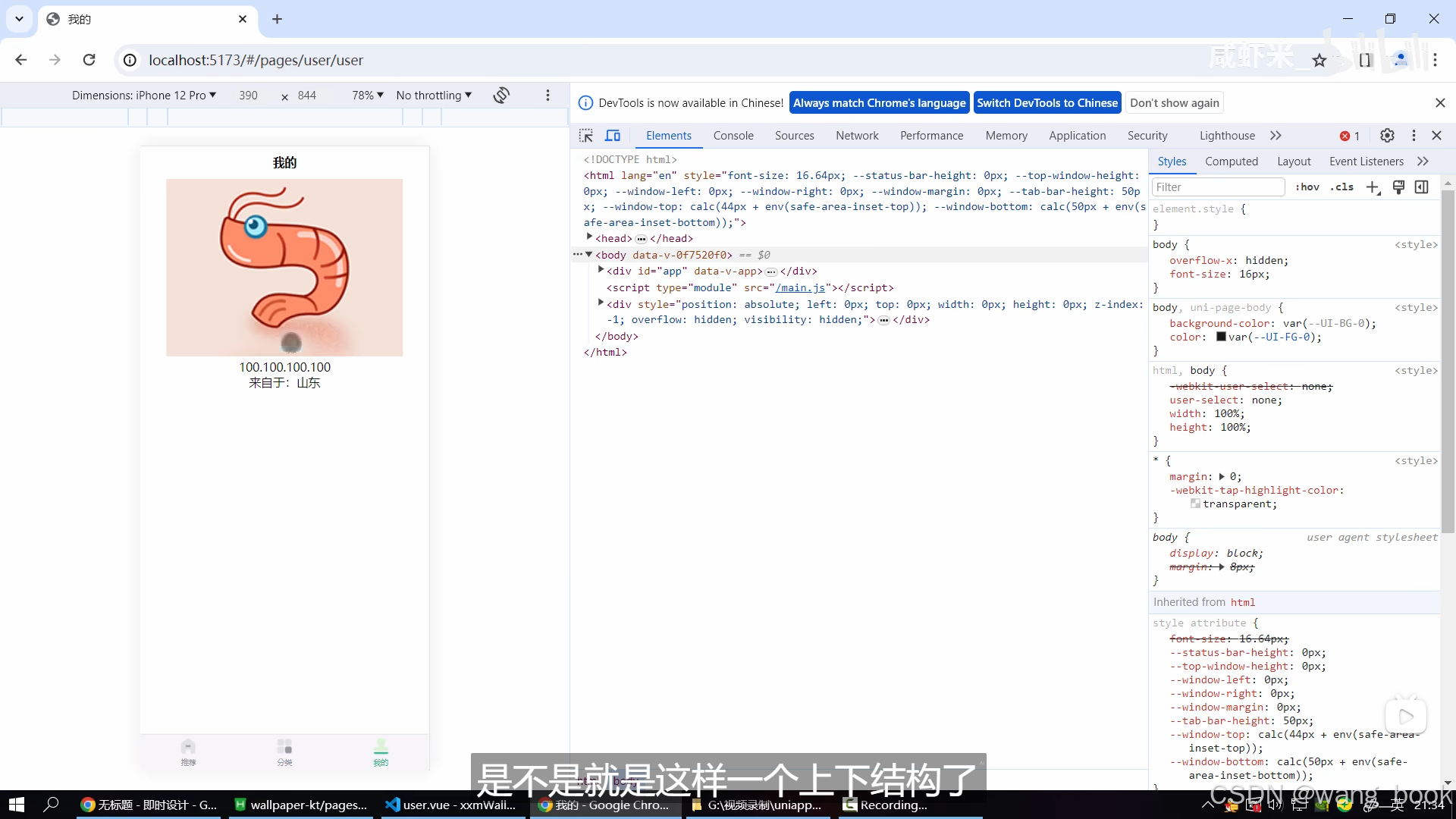This screenshot has height=819, width=1456.
Task: Open the Application tab
Action: tap(1077, 136)
